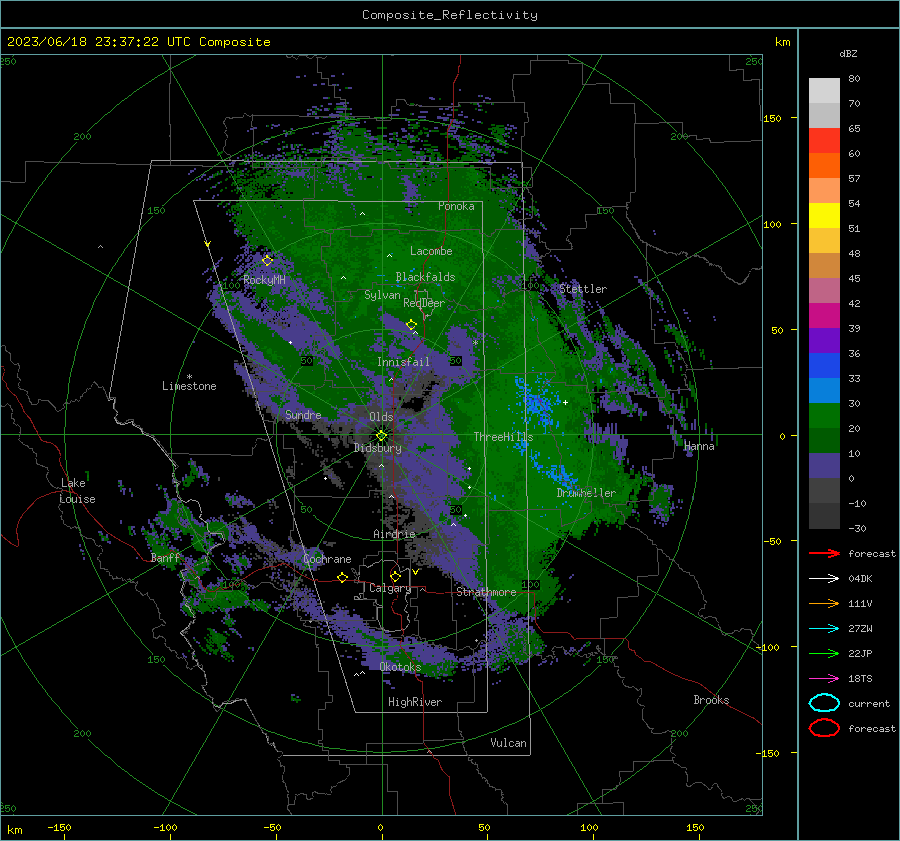Choose the light blue 33-30 dBZ swatch
Viewport: 900px width, 841px height.
[x=824, y=390]
